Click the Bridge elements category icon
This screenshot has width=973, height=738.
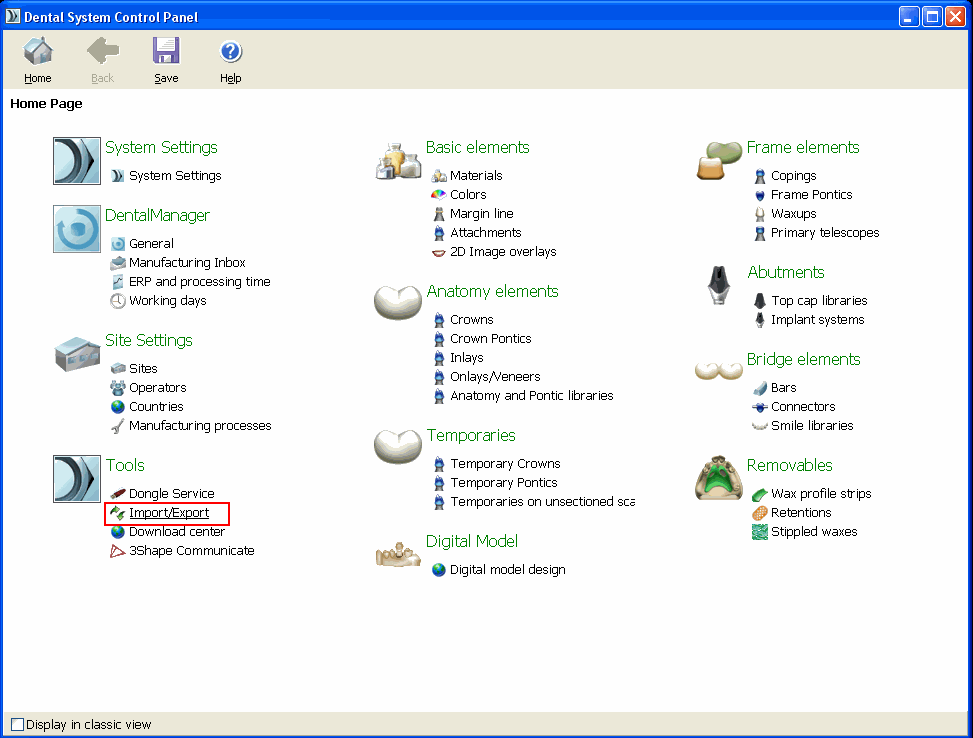[x=719, y=371]
